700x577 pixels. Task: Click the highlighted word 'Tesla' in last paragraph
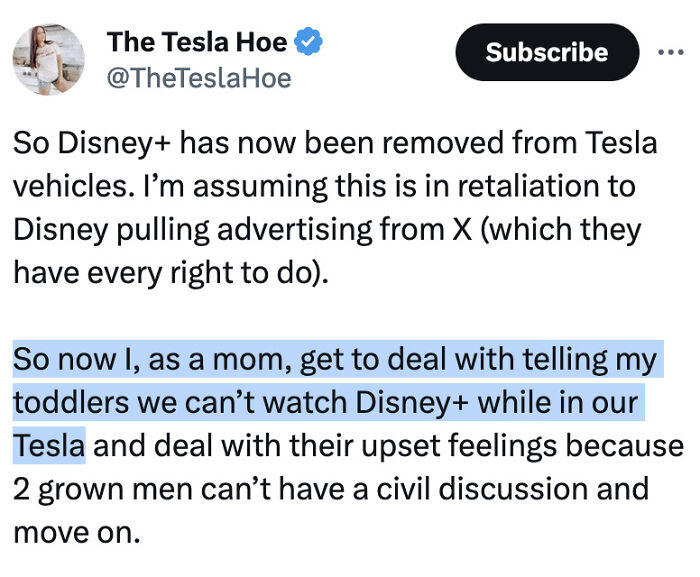click(x=49, y=444)
